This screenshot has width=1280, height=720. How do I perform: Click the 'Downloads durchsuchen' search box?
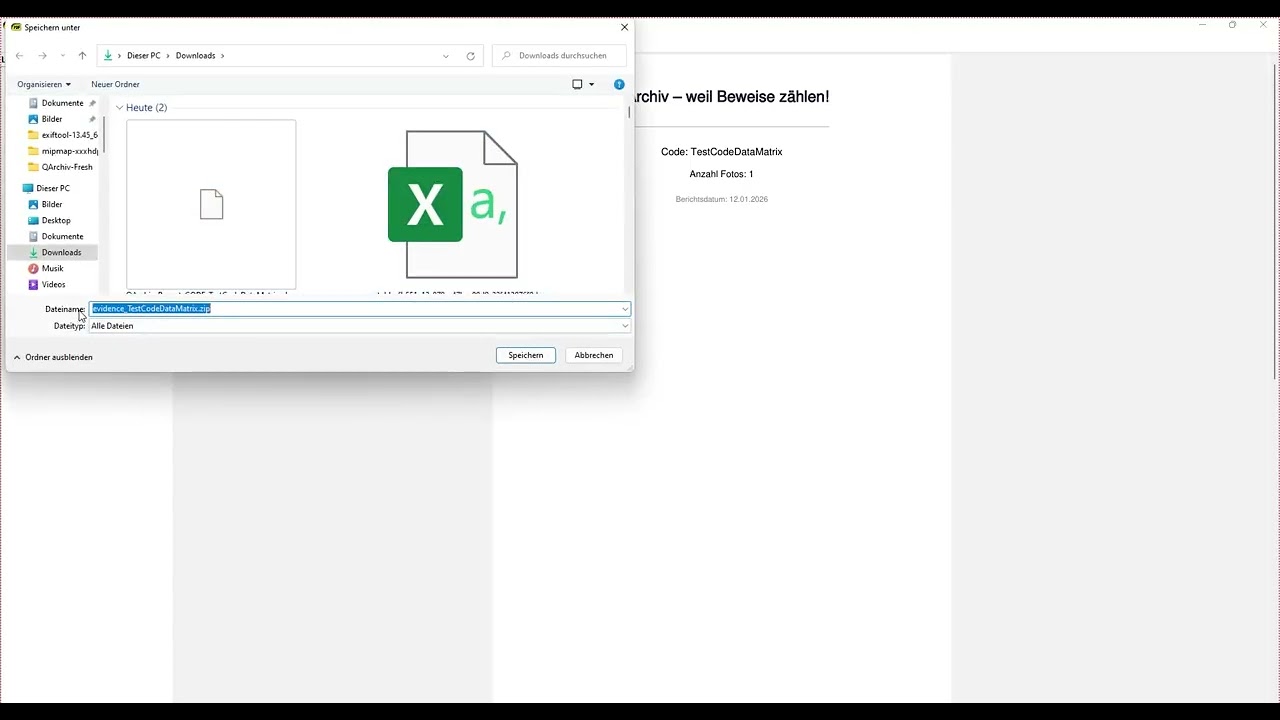pyautogui.click(x=560, y=56)
